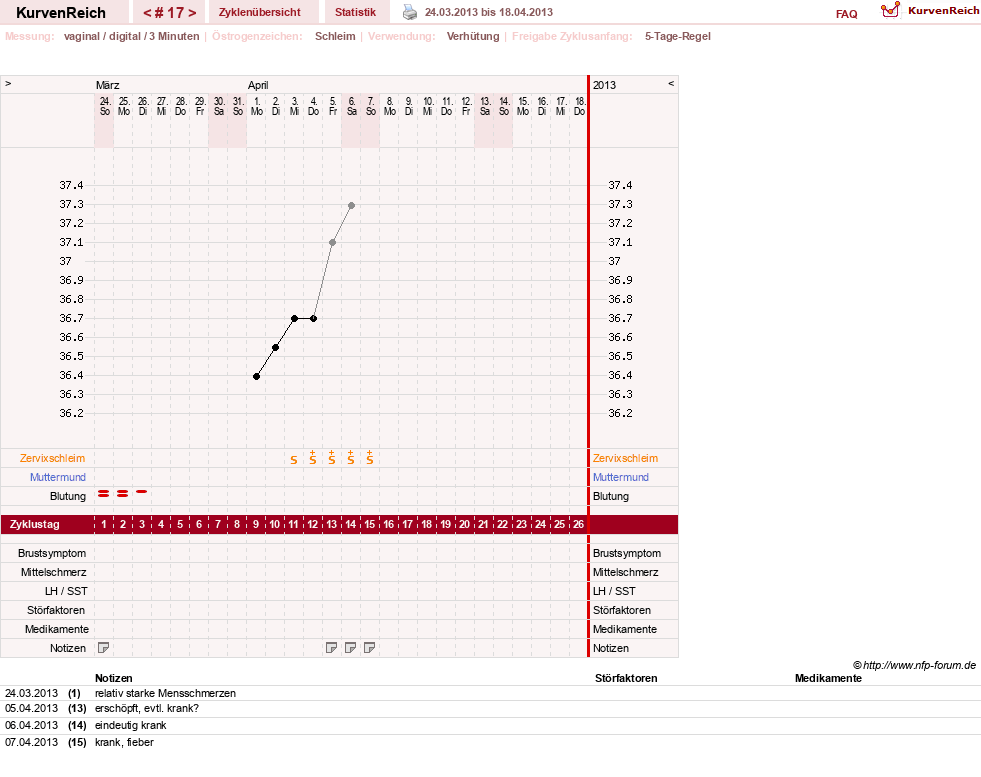The image size is (981, 777).
Task: Click the right Zervixschleim row label
Action: (626, 458)
